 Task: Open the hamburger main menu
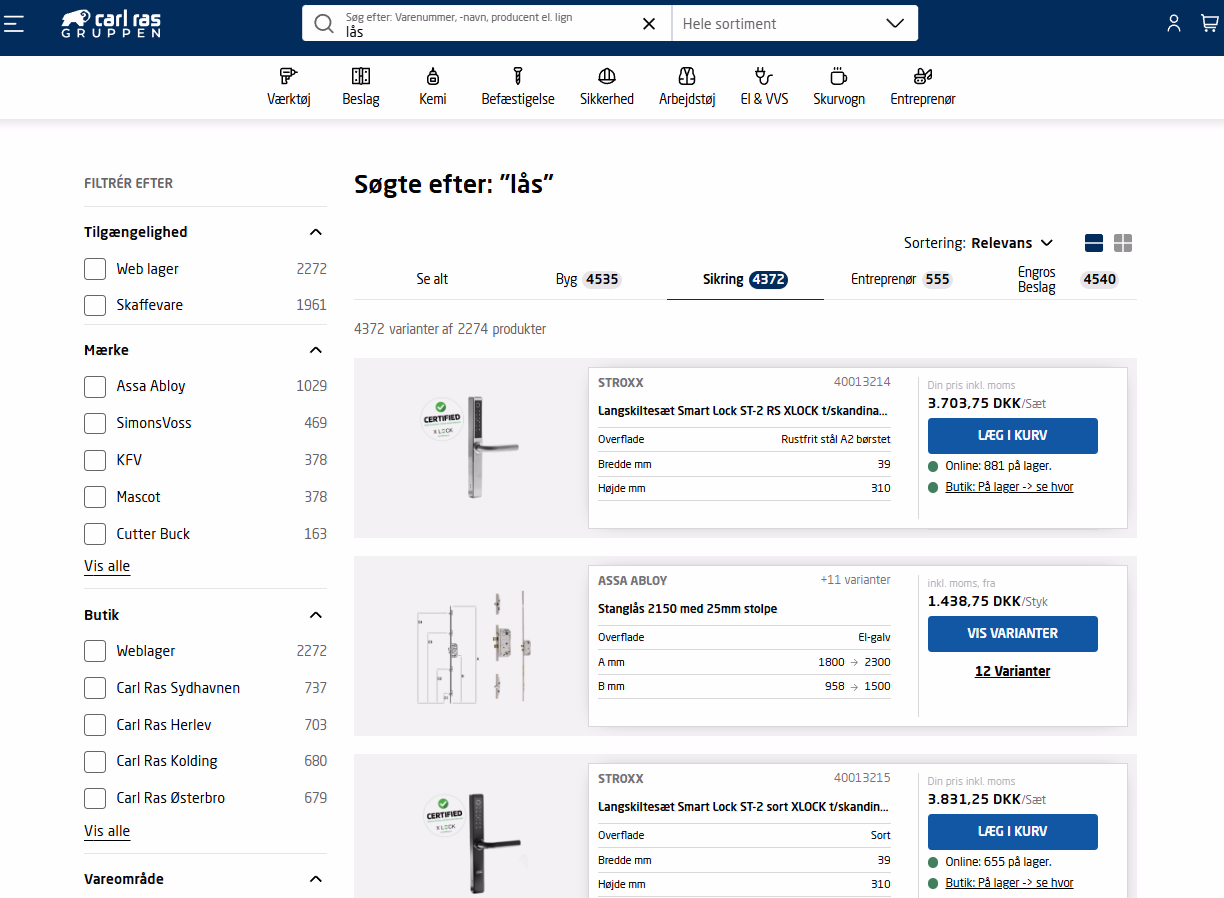pos(13,23)
